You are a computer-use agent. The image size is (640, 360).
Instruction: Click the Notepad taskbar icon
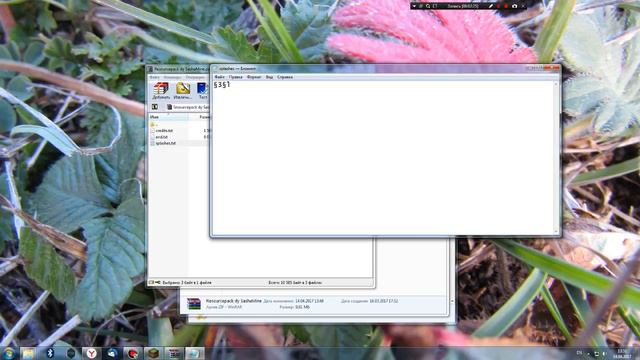click(x=195, y=353)
